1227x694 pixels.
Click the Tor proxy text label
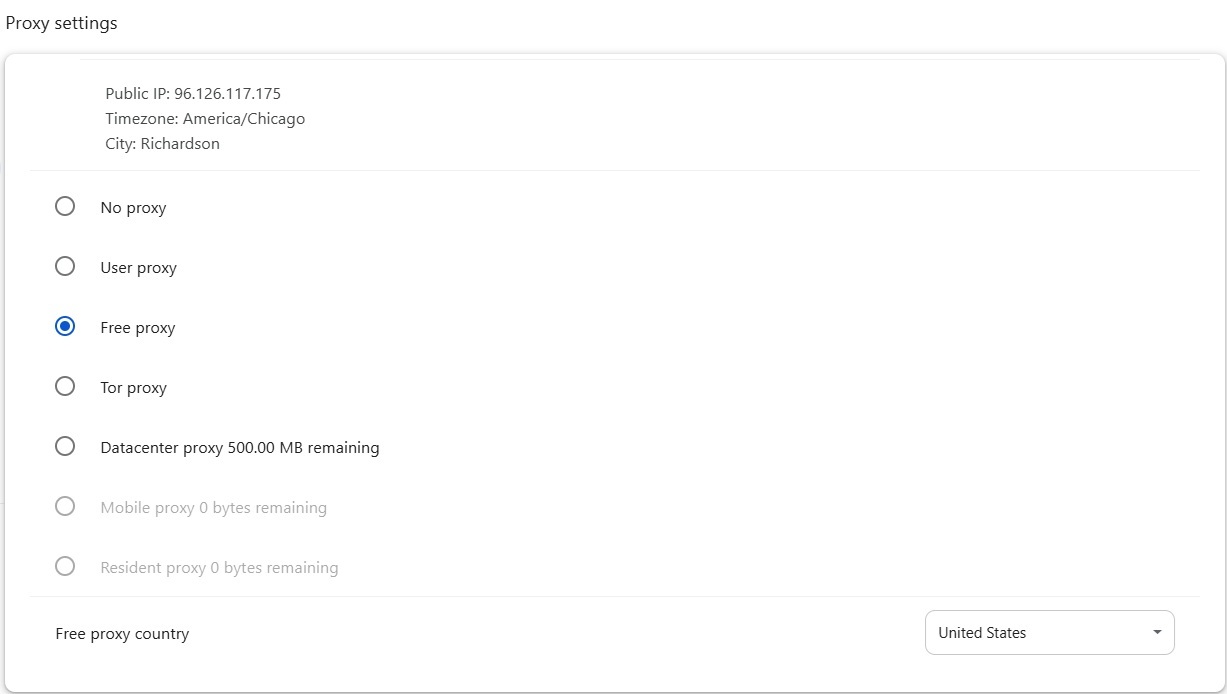[133, 388]
